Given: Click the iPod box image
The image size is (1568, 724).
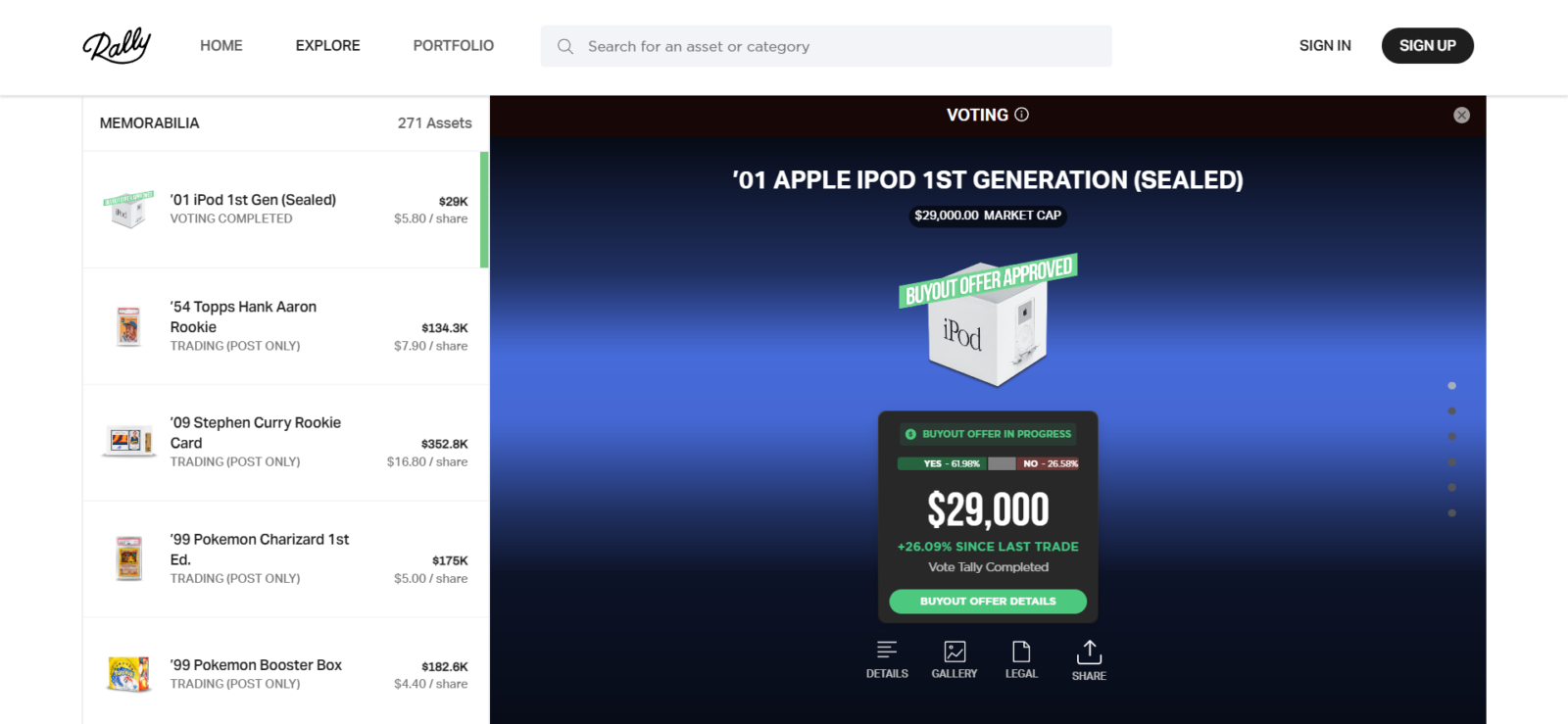Looking at the screenshot, I should coord(988,325).
